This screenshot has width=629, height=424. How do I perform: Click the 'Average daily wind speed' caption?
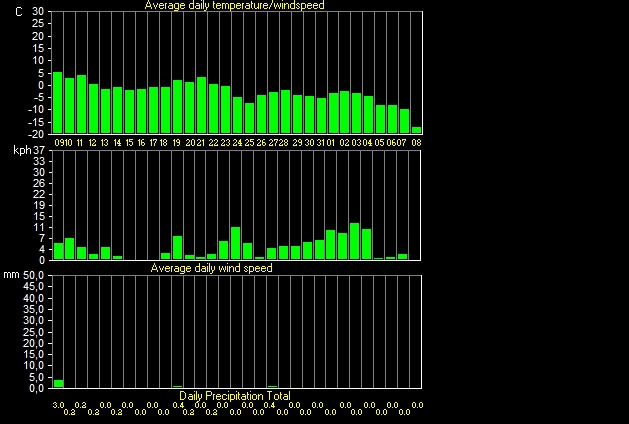(x=211, y=268)
